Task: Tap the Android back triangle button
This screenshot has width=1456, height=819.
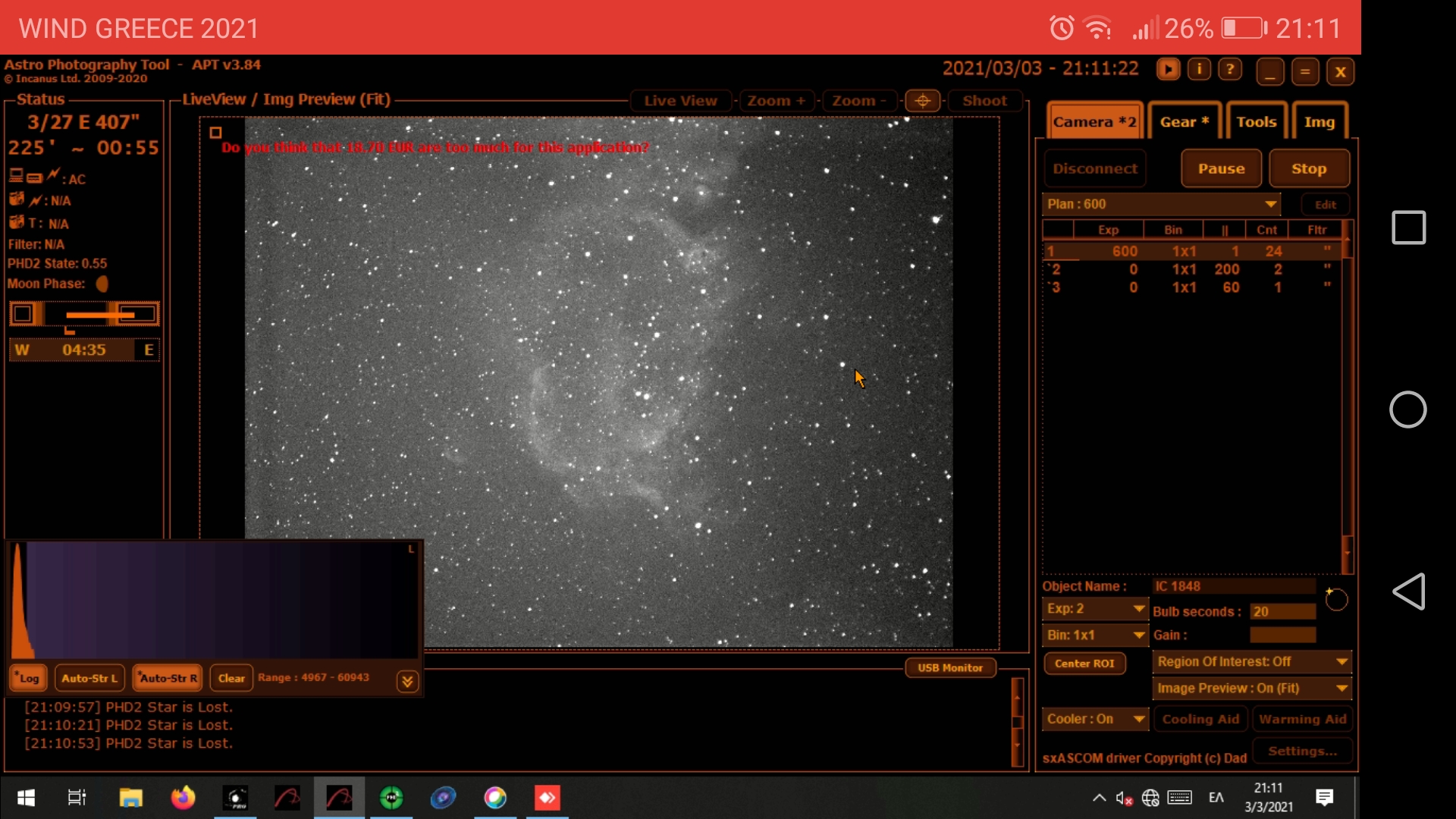Action: click(1409, 591)
